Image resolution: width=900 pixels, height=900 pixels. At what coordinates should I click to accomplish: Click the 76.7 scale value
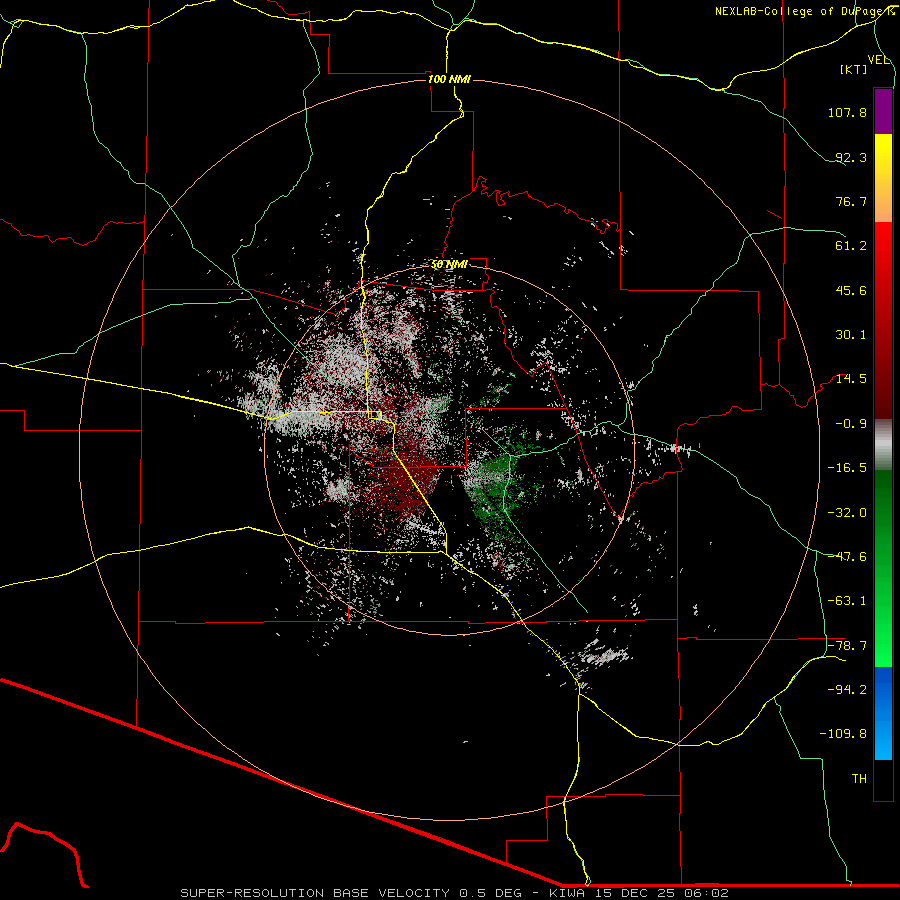pos(851,201)
